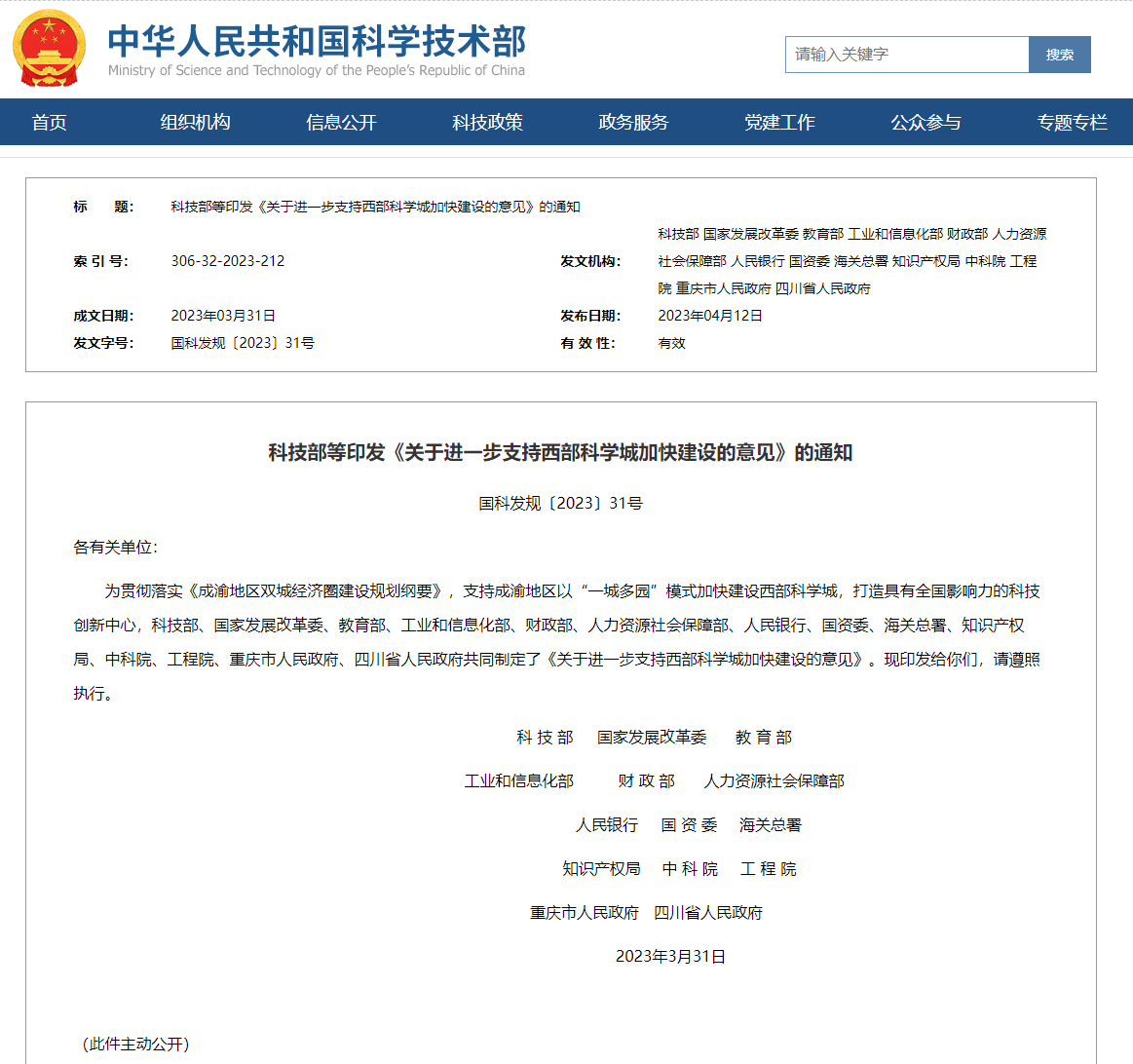This screenshot has width=1133, height=1064.
Task: Click the 发文机构 field label
Action: pos(590,261)
